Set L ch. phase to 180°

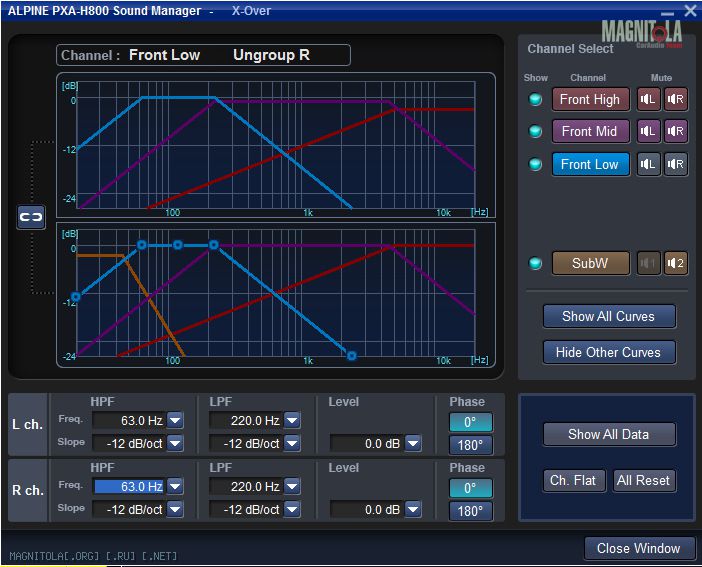coord(470,445)
